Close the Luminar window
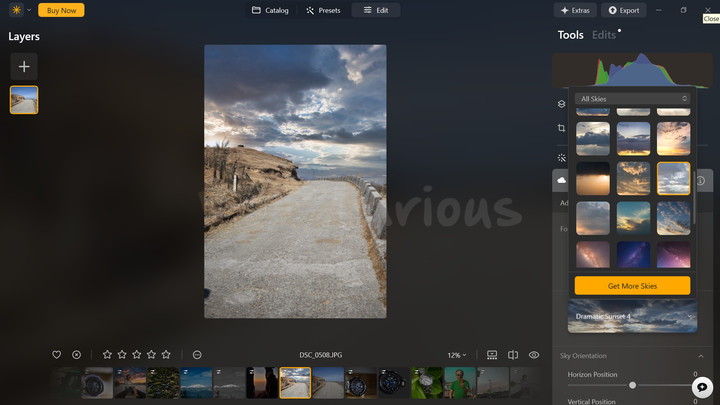720x405 pixels. tap(708, 10)
